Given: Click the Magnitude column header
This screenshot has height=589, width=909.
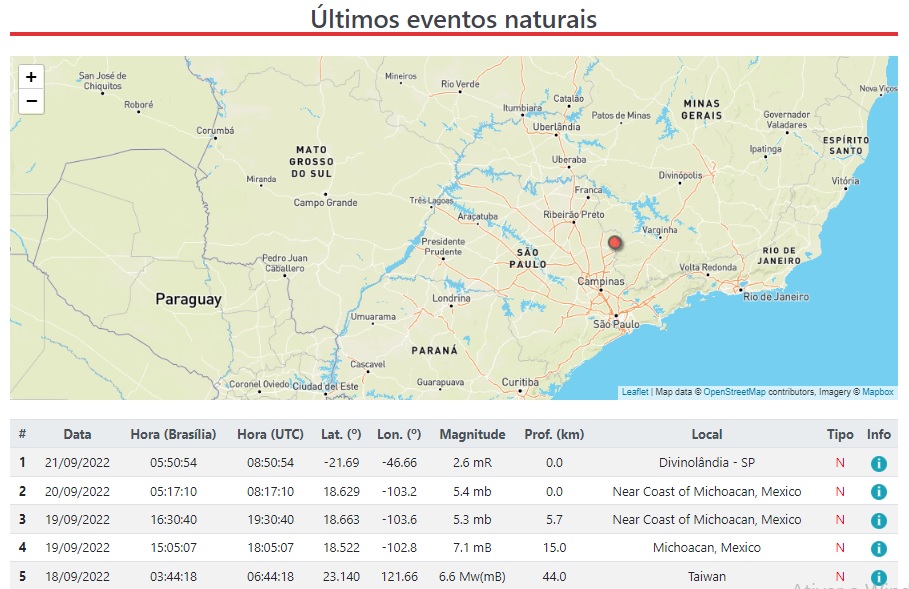Looking at the screenshot, I should (470, 434).
